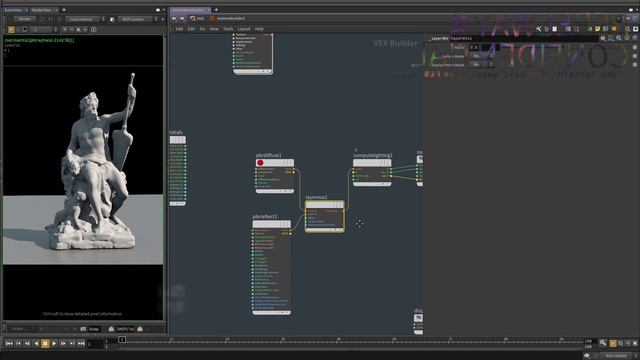
Task: Maximize the render pane with the square icon
Action: tap(158, 10)
